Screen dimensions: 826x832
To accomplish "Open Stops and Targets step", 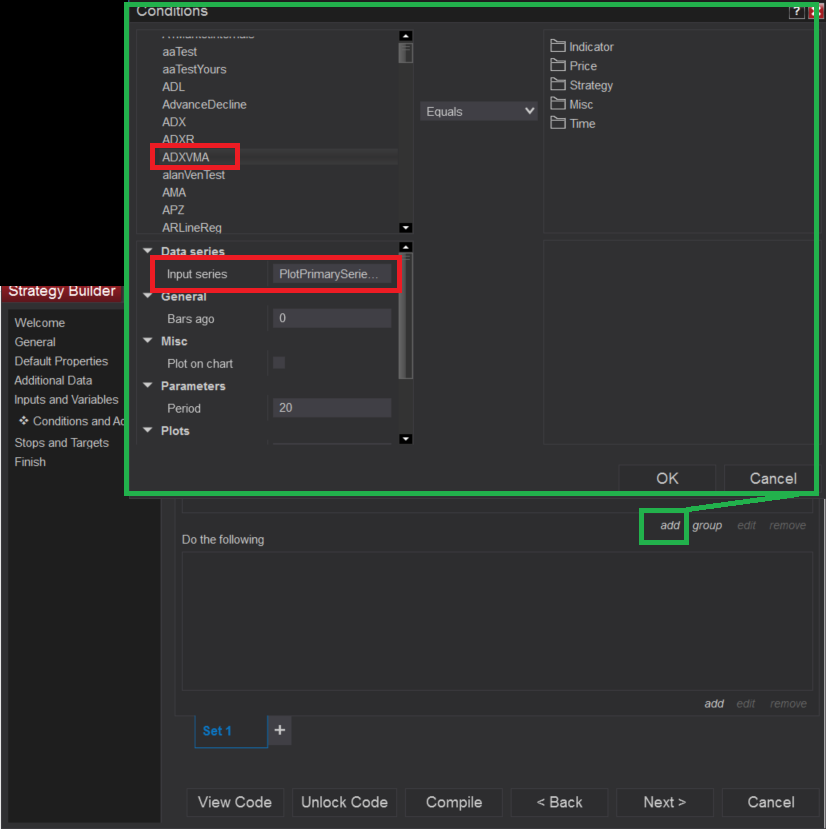I will pyautogui.click(x=62, y=443).
